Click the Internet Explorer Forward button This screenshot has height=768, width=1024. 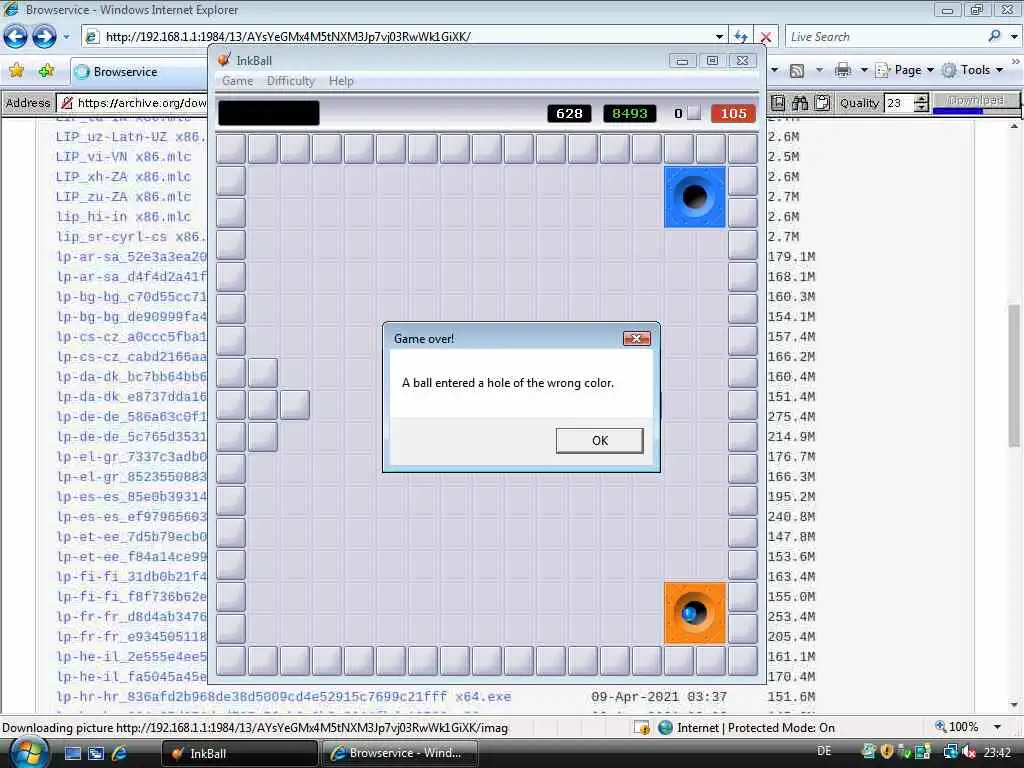44,37
